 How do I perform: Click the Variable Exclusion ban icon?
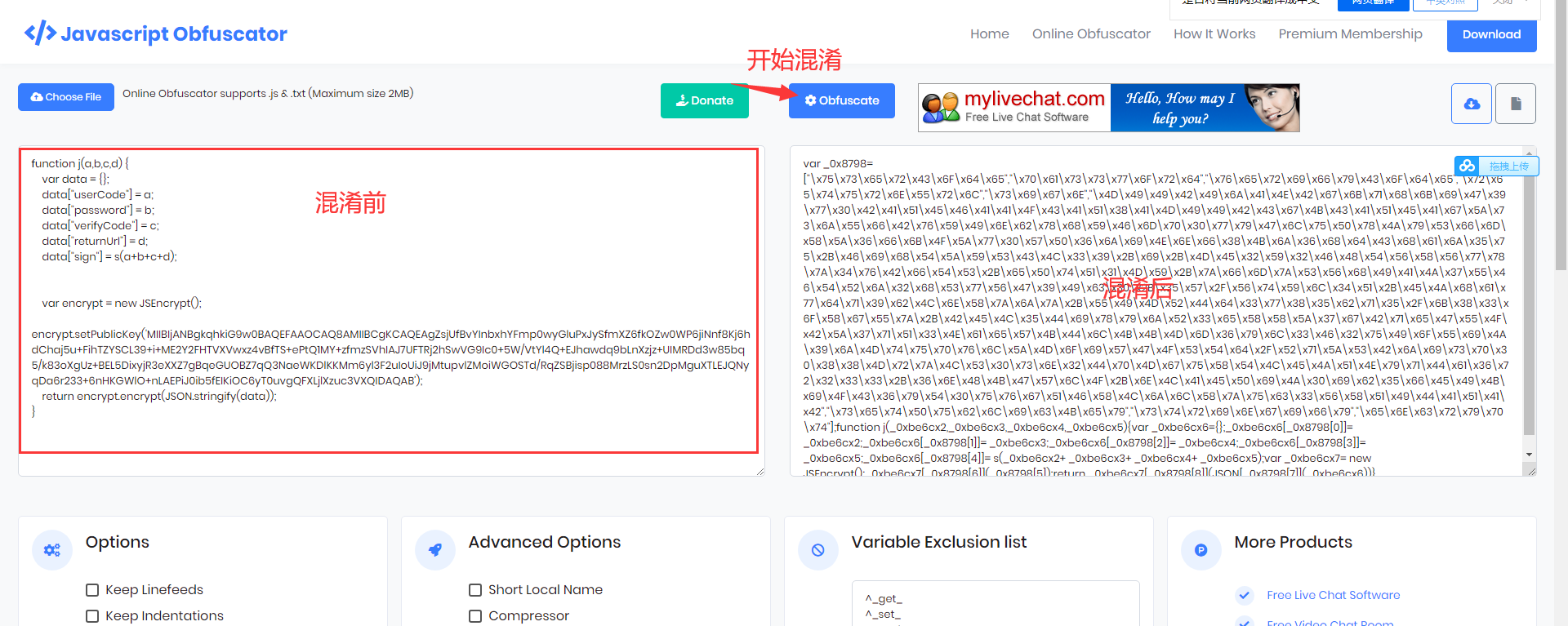point(818,550)
